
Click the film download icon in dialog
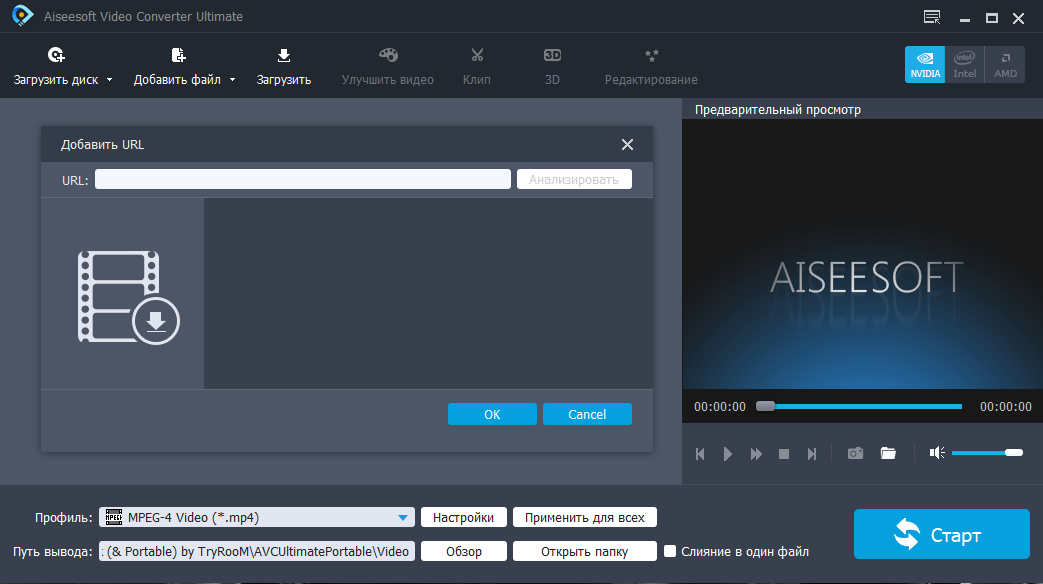pyautogui.click(x=128, y=297)
